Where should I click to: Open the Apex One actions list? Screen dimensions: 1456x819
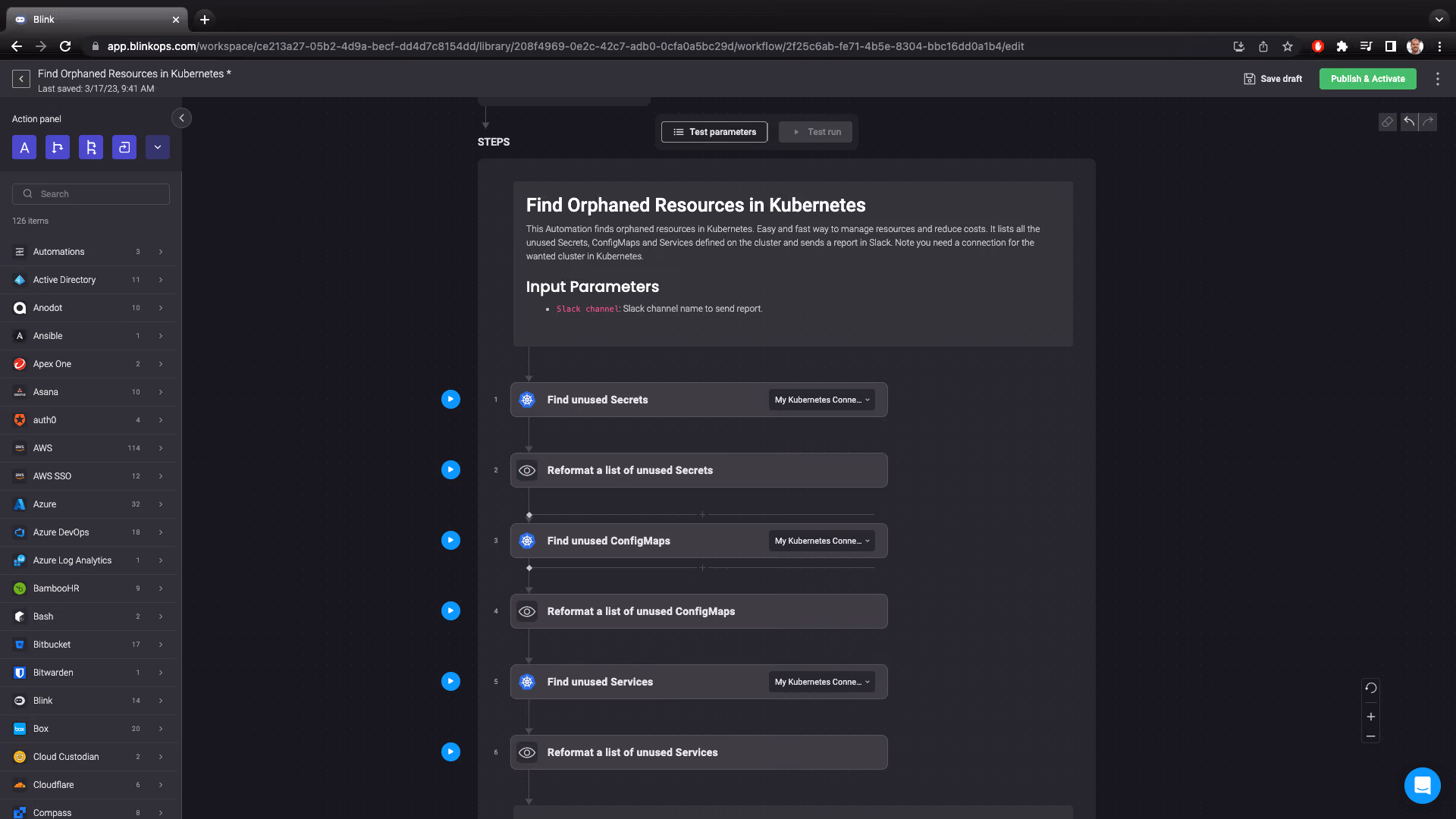[88, 364]
